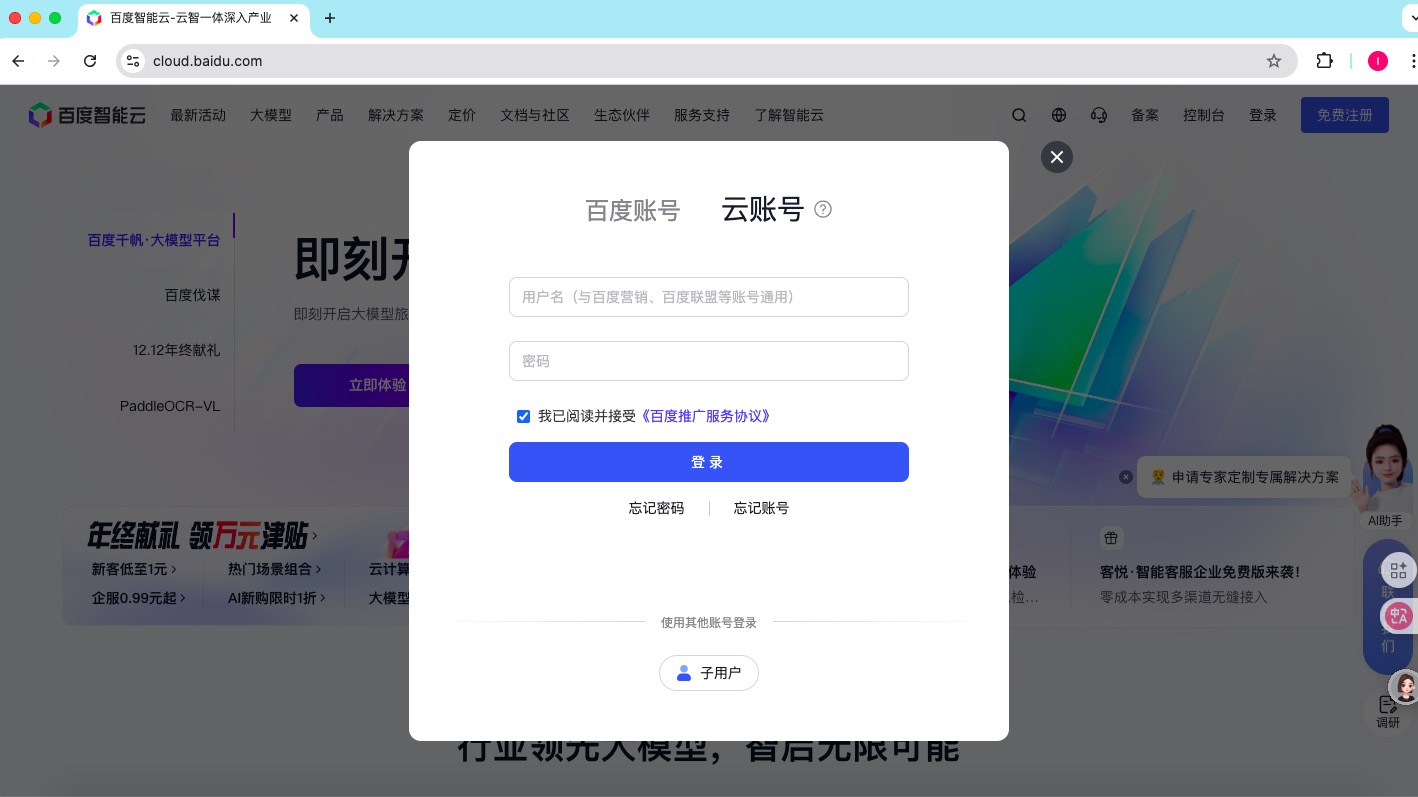This screenshot has width=1418, height=797.
Task: Expand the AI新购限时1折 offer
Action: pyautogui.click(x=276, y=597)
